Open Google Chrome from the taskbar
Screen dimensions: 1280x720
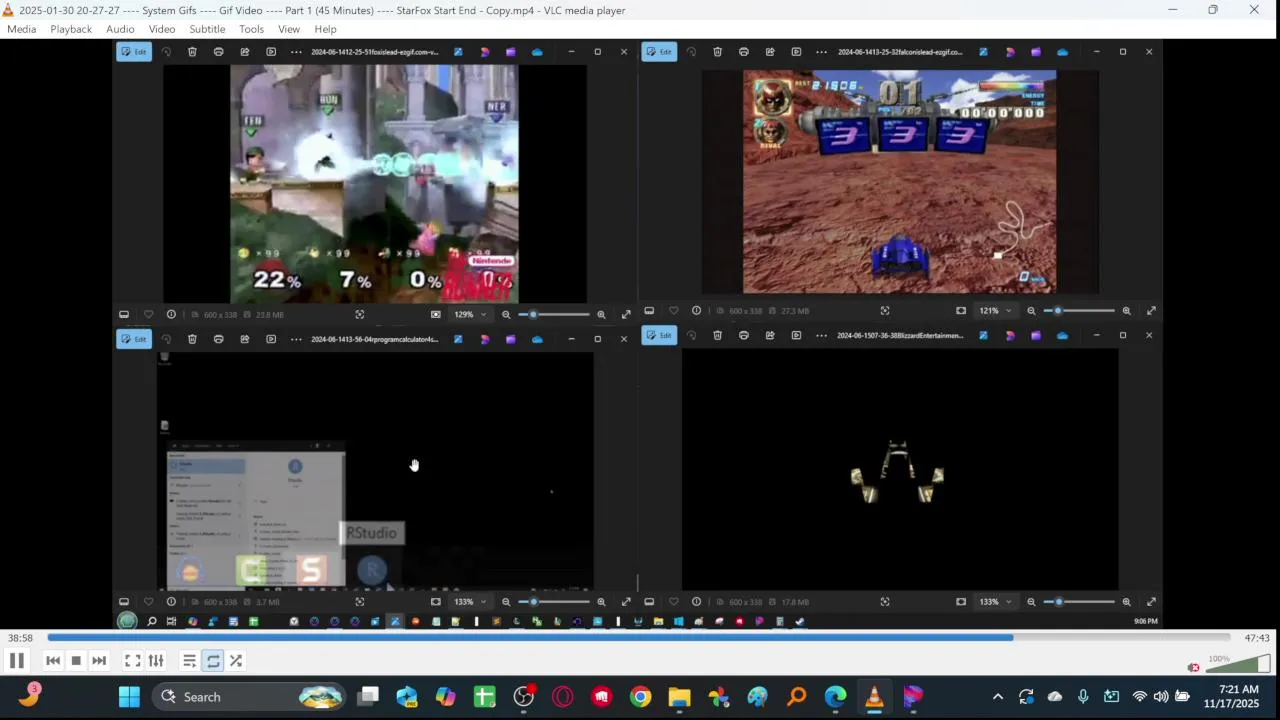[640, 697]
